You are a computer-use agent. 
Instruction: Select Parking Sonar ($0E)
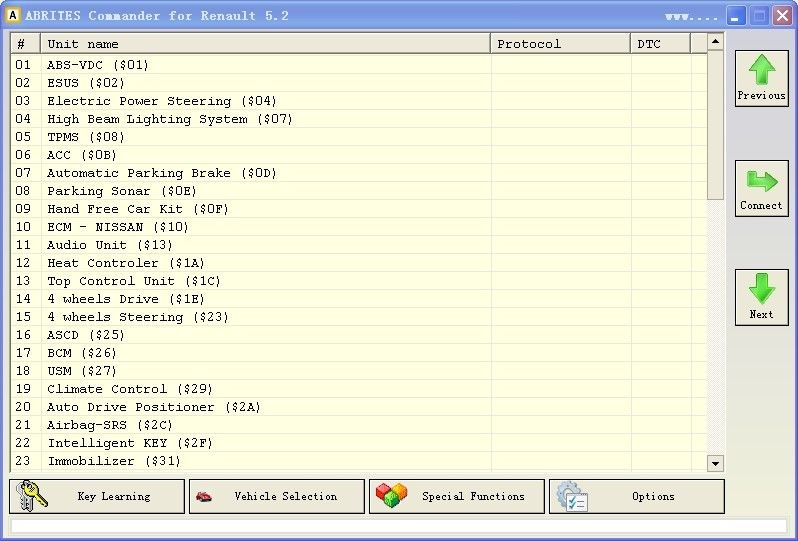pyautogui.click(x=358, y=191)
